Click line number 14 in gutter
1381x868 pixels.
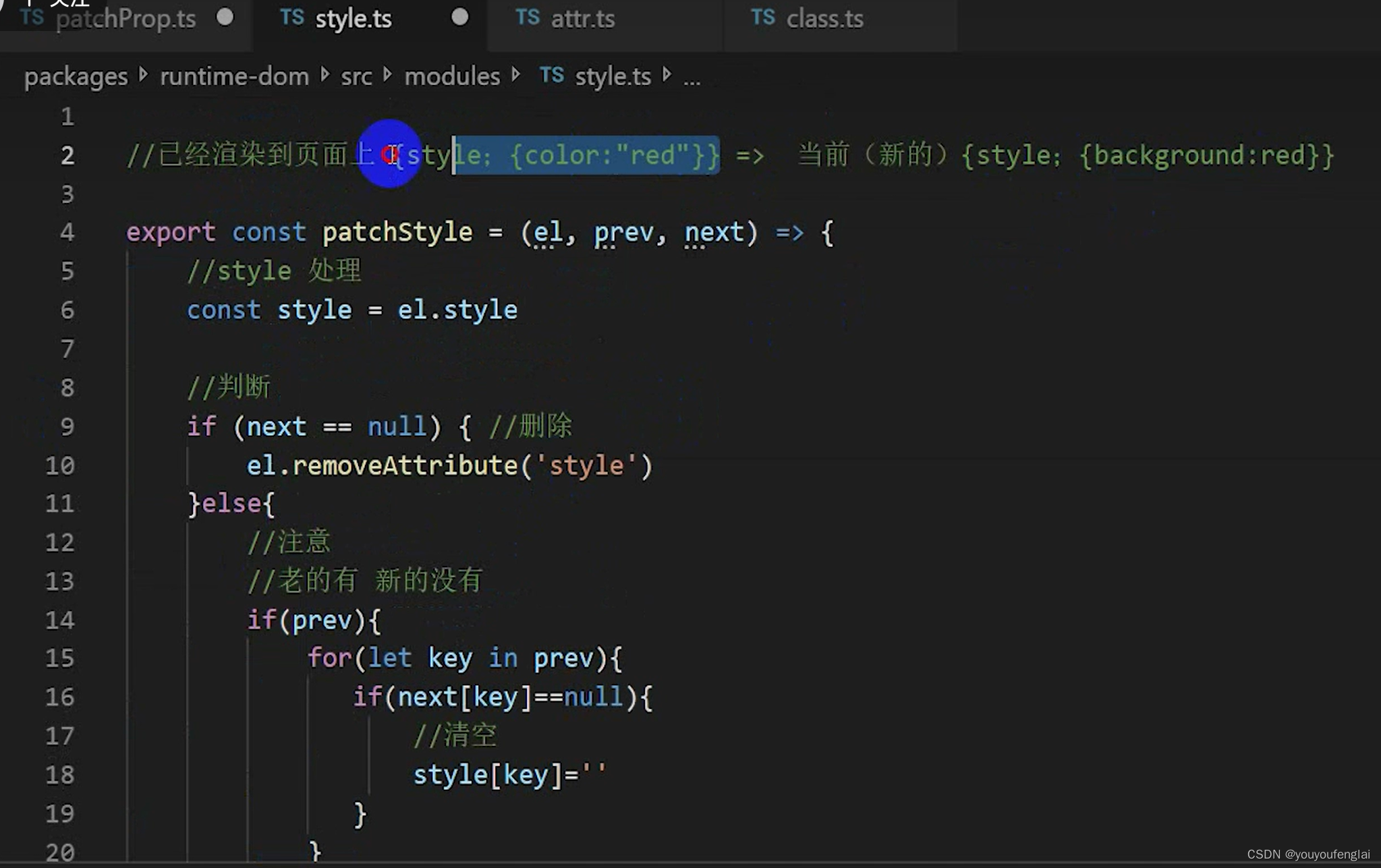[59, 620]
